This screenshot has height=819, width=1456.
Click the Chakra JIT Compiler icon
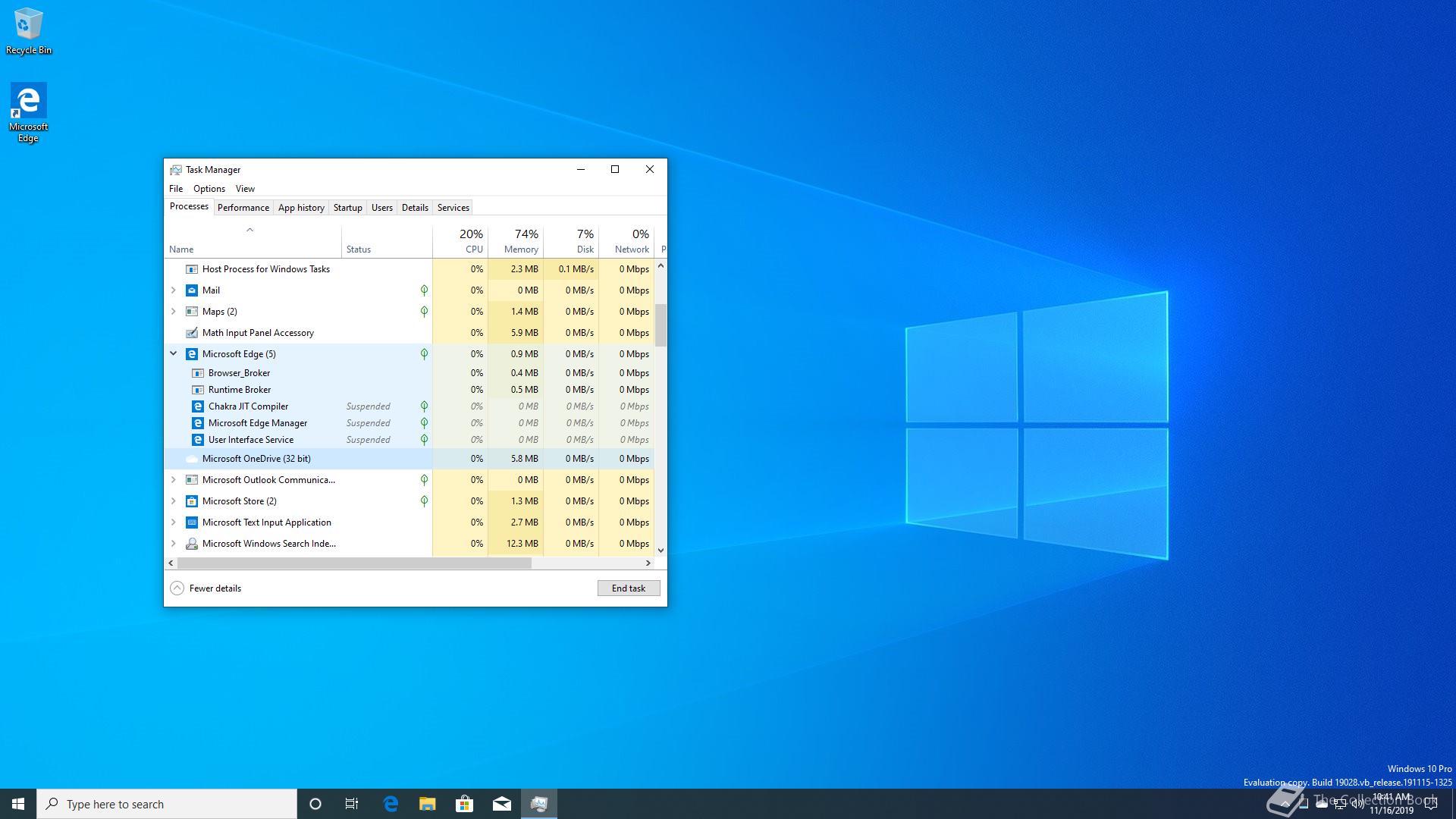coord(198,406)
